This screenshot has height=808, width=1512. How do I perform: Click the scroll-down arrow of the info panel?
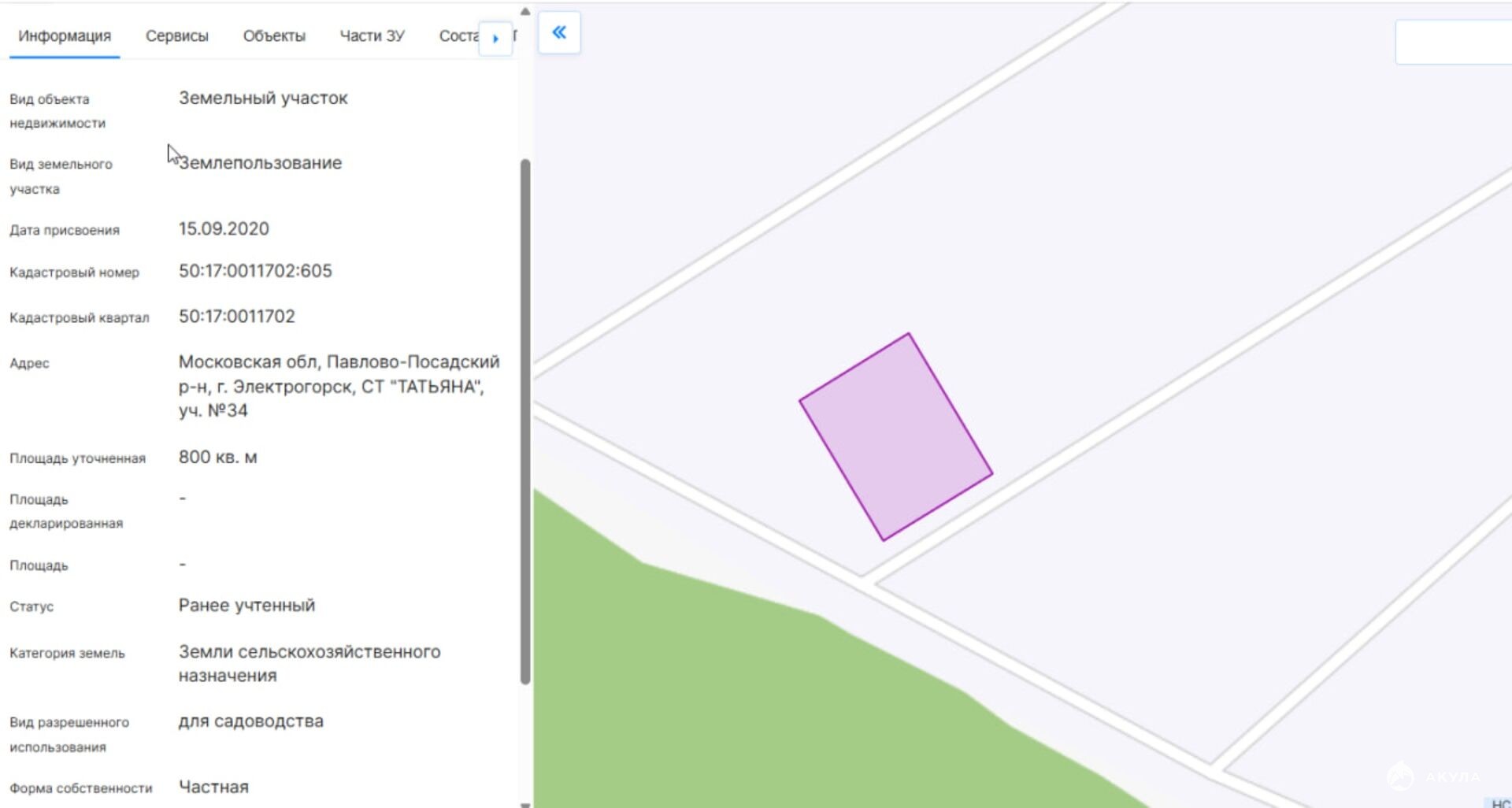click(x=525, y=803)
